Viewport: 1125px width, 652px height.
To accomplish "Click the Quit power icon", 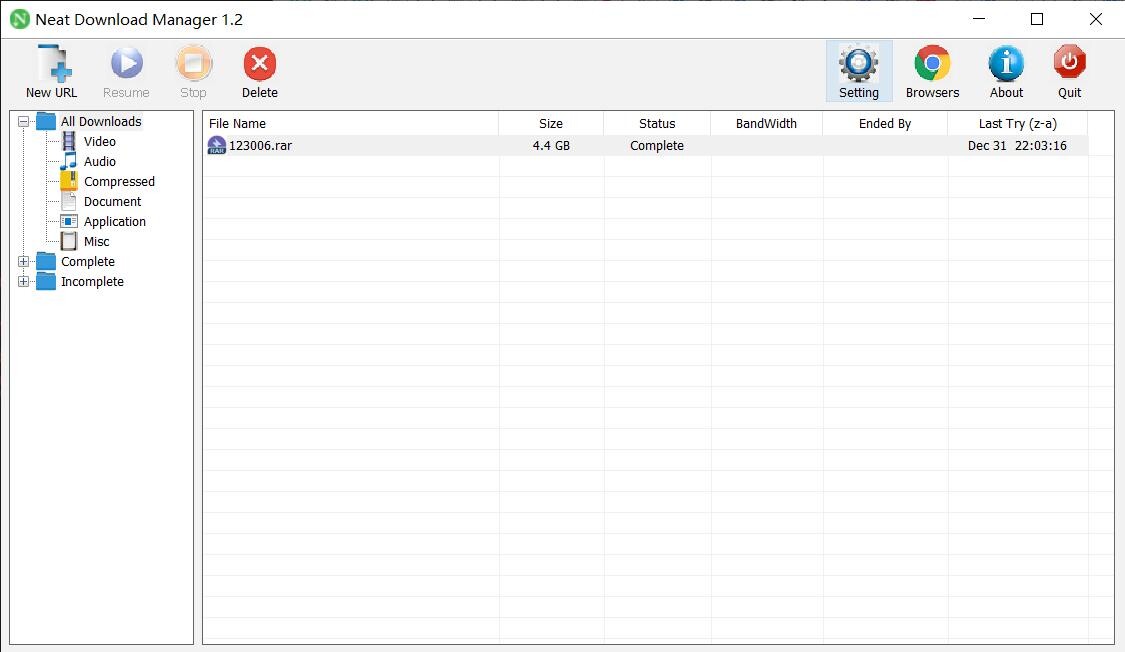I will 1069,64.
